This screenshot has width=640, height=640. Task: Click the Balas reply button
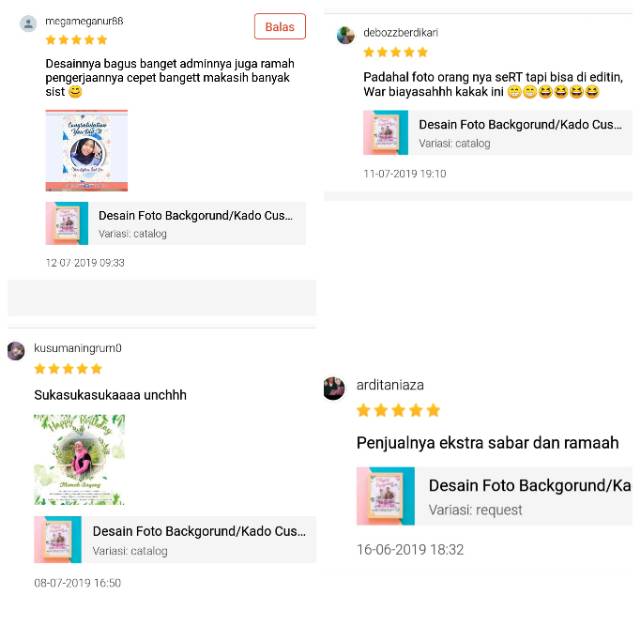point(280,27)
